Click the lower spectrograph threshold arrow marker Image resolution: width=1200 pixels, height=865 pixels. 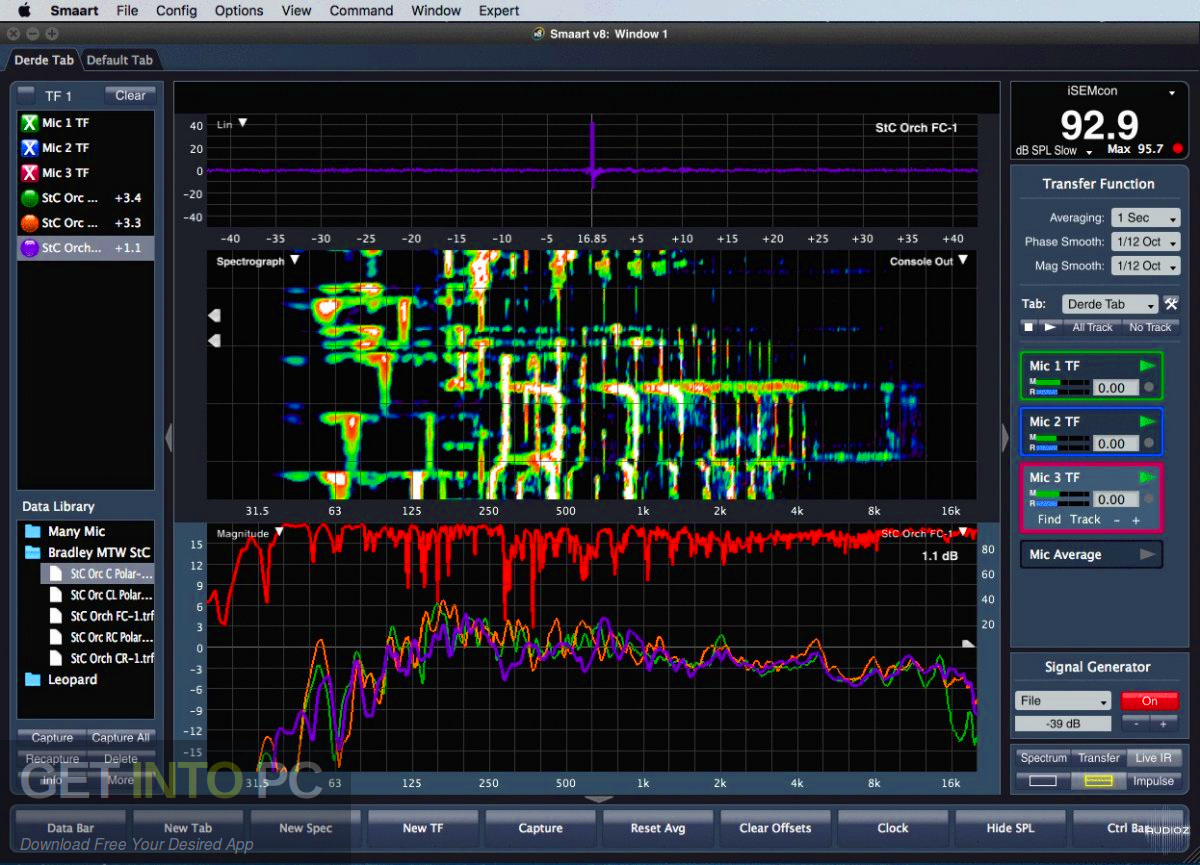pyautogui.click(x=214, y=341)
